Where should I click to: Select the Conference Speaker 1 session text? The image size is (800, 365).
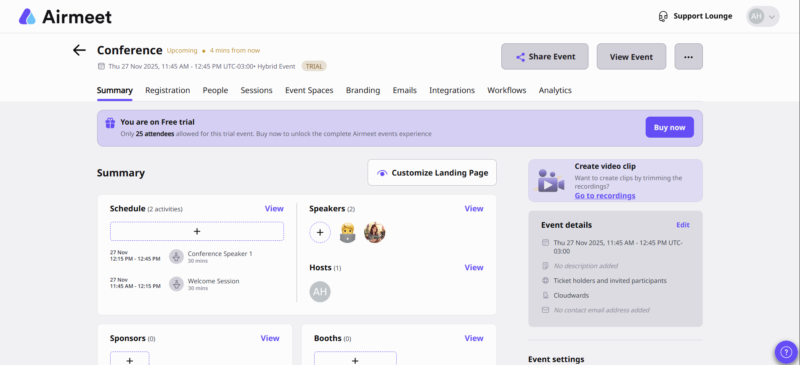[220, 254]
